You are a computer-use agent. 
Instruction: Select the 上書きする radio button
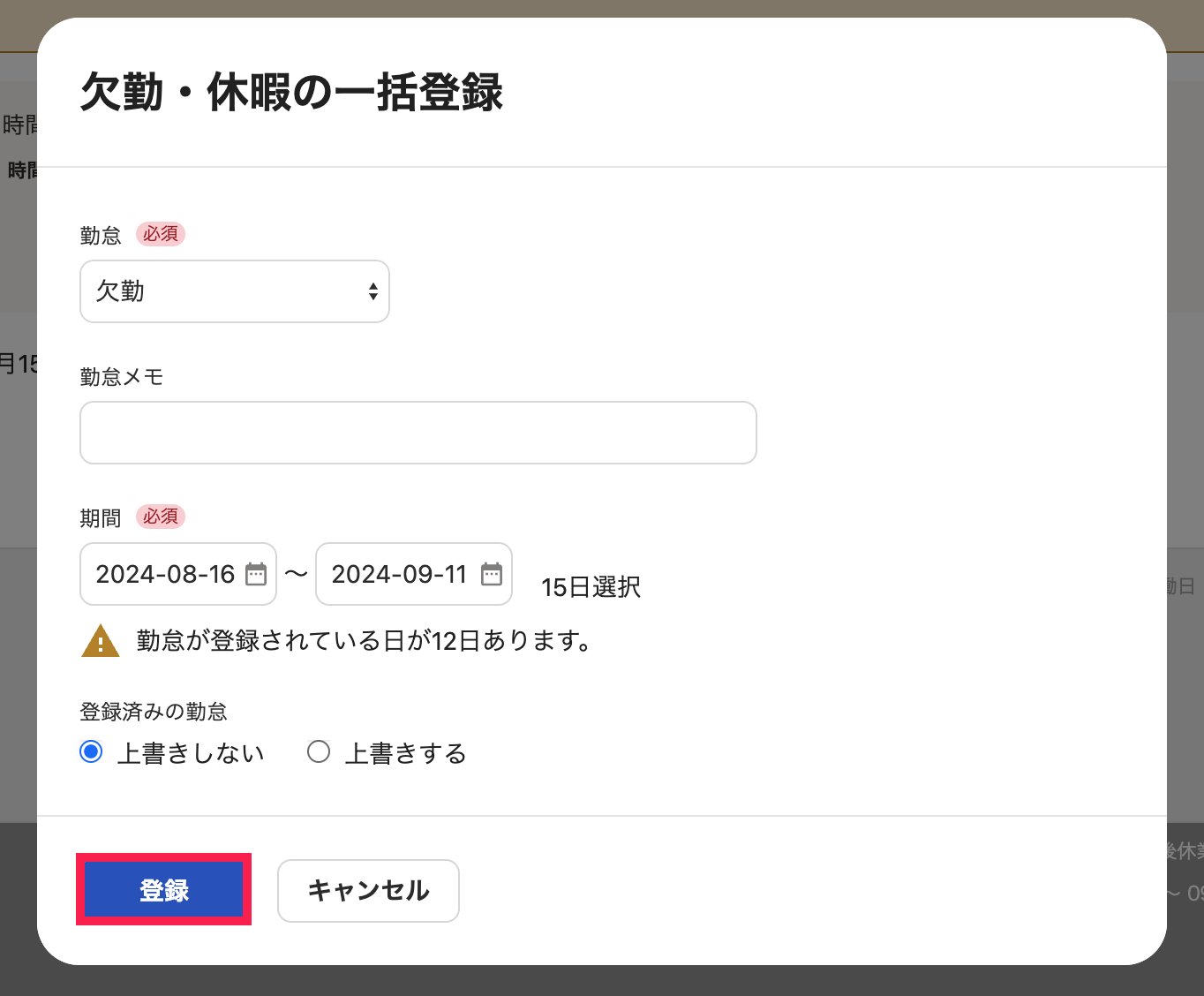pos(319,752)
